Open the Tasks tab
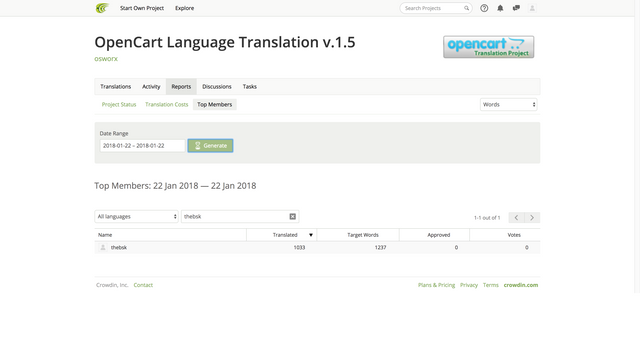This screenshot has height=363, width=640. pos(250,87)
